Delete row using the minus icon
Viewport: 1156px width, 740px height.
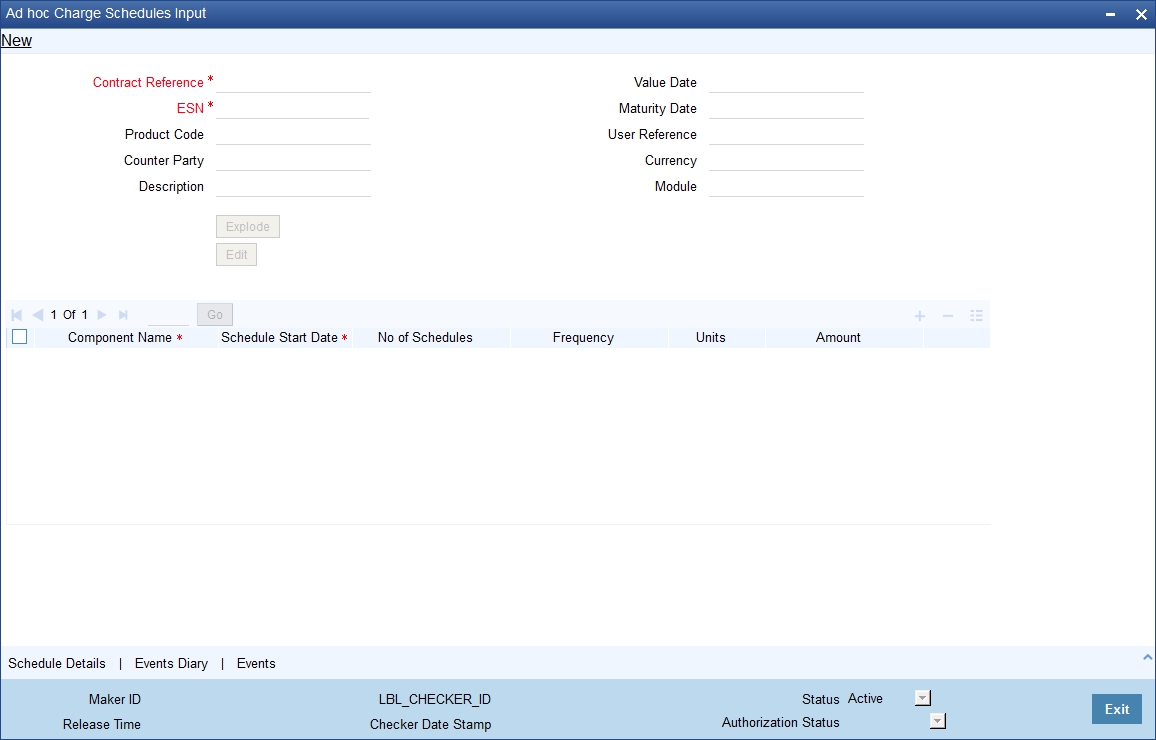click(948, 315)
